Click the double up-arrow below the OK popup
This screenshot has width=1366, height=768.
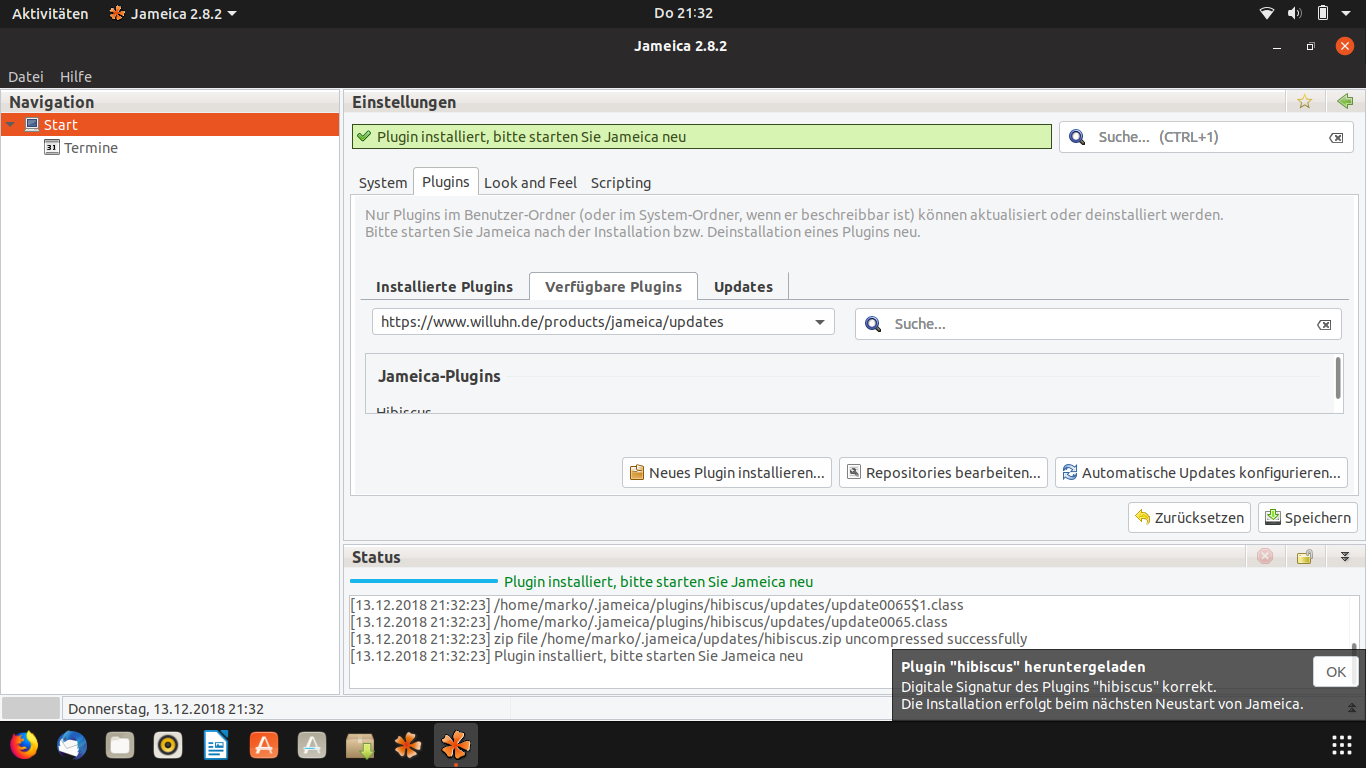coord(1352,707)
